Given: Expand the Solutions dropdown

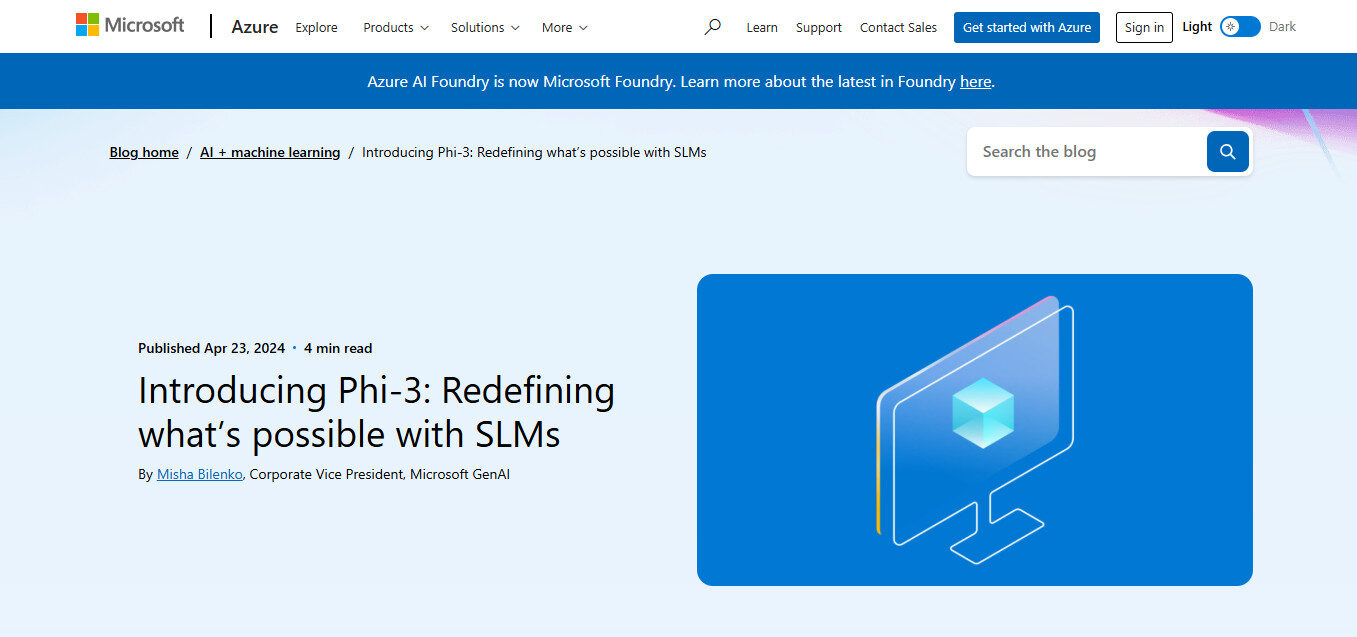Looking at the screenshot, I should tap(485, 27).
